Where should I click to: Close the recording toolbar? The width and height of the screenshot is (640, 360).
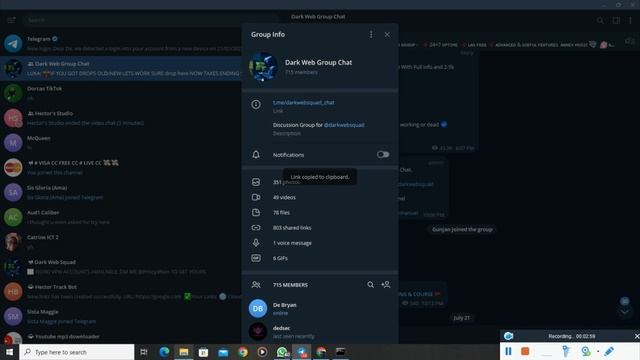(637, 336)
